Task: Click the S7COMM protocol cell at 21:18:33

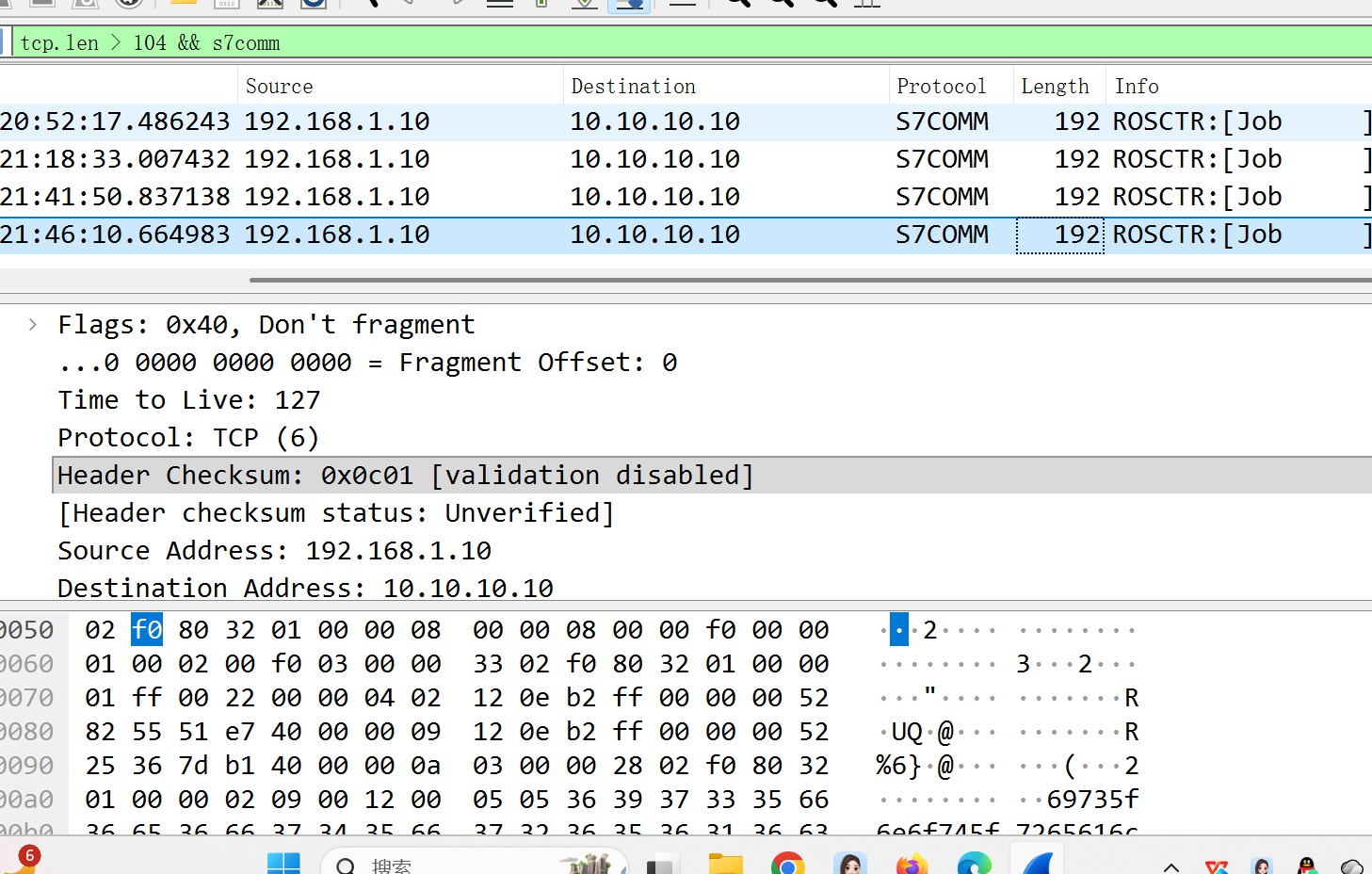Action: [942, 159]
